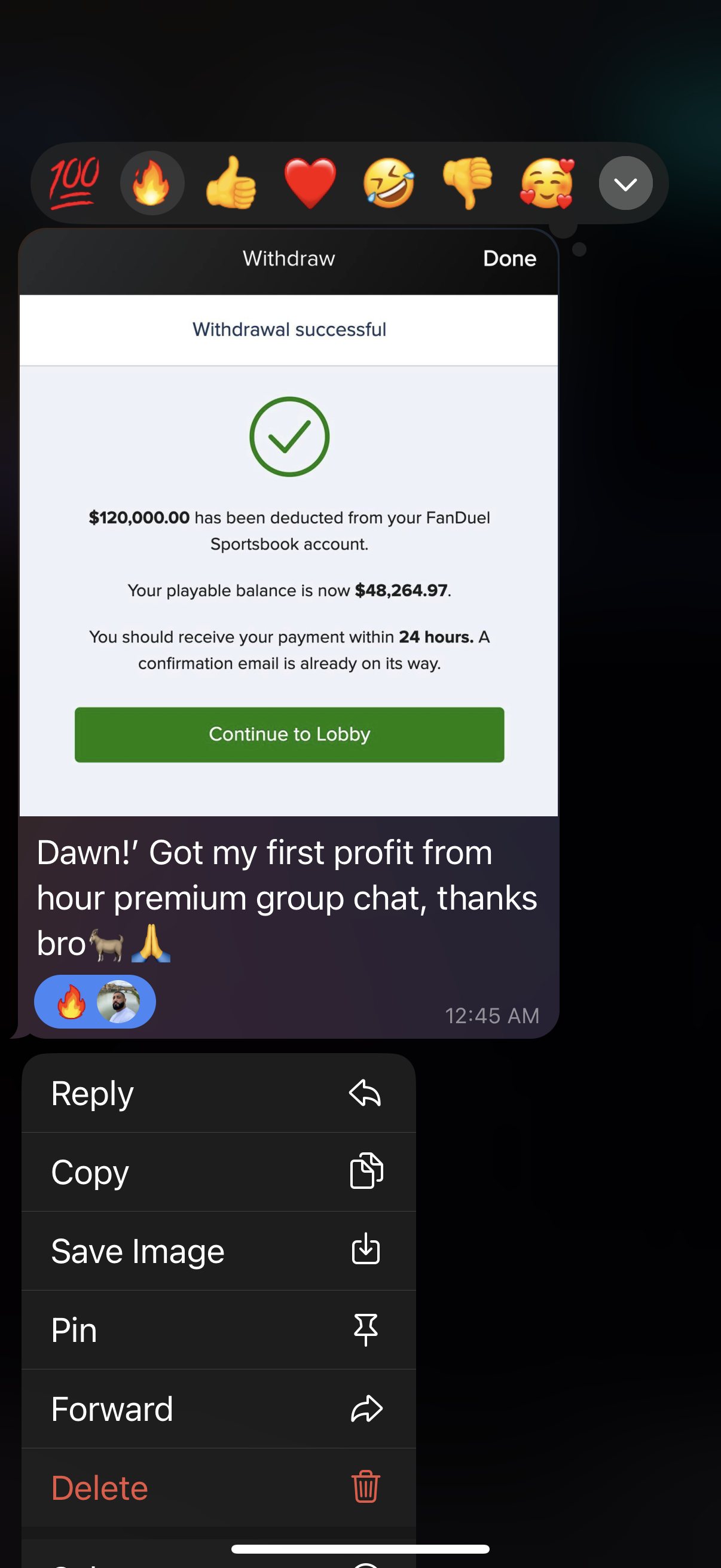This screenshot has width=721, height=1568.
Task: Delete the message
Action: click(218, 1487)
